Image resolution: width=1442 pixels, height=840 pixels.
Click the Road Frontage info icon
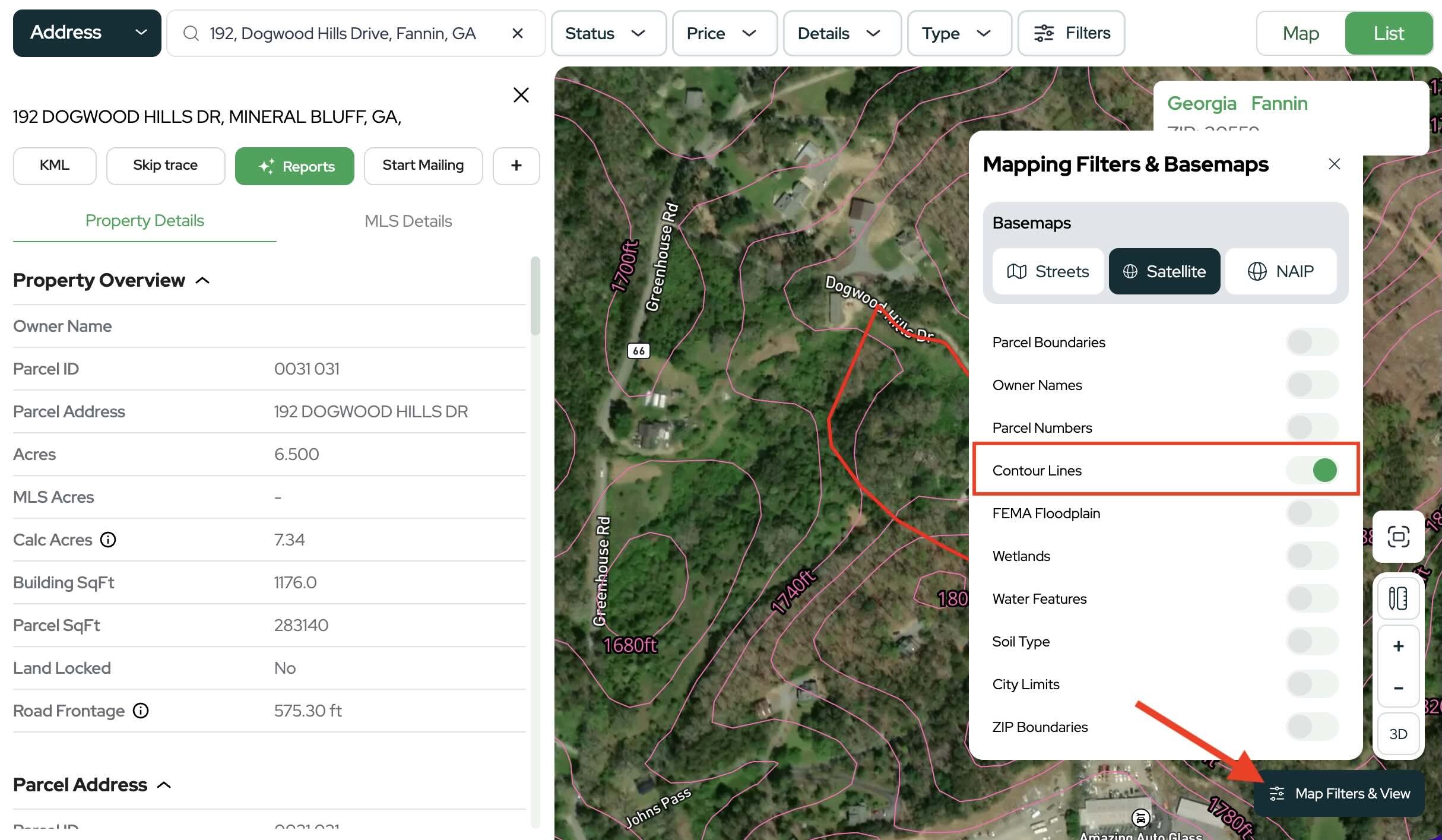(x=141, y=711)
